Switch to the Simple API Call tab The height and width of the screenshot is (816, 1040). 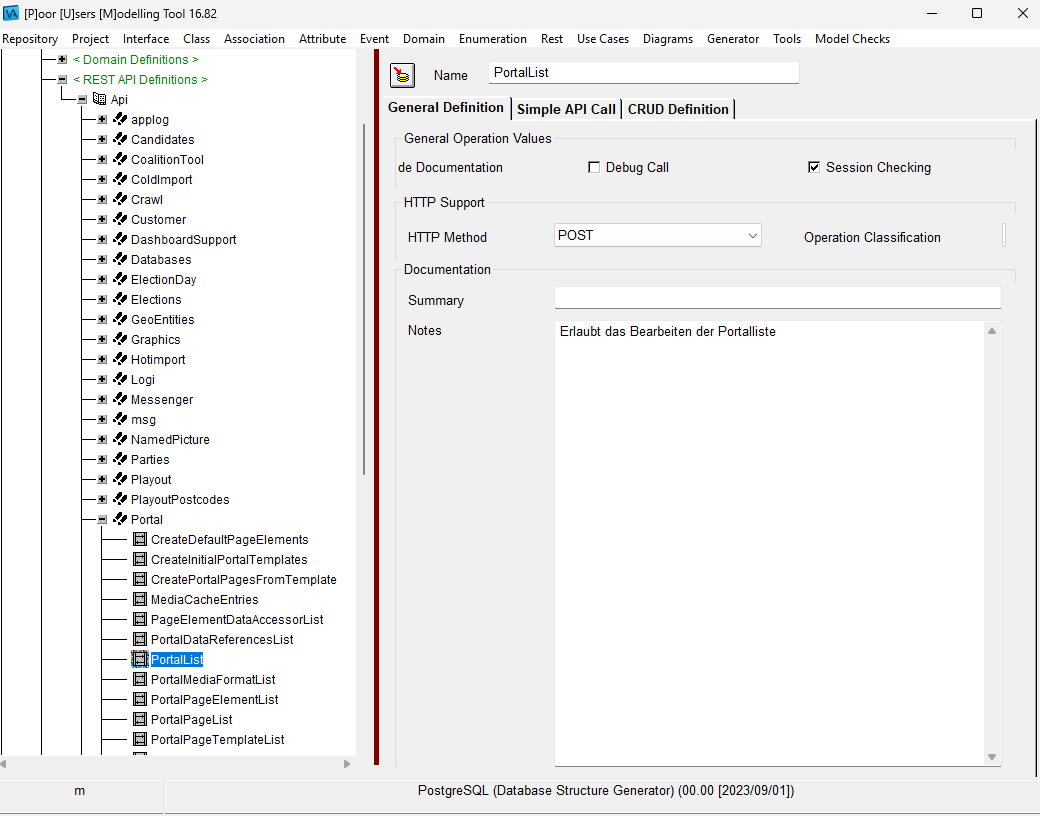tap(566, 109)
